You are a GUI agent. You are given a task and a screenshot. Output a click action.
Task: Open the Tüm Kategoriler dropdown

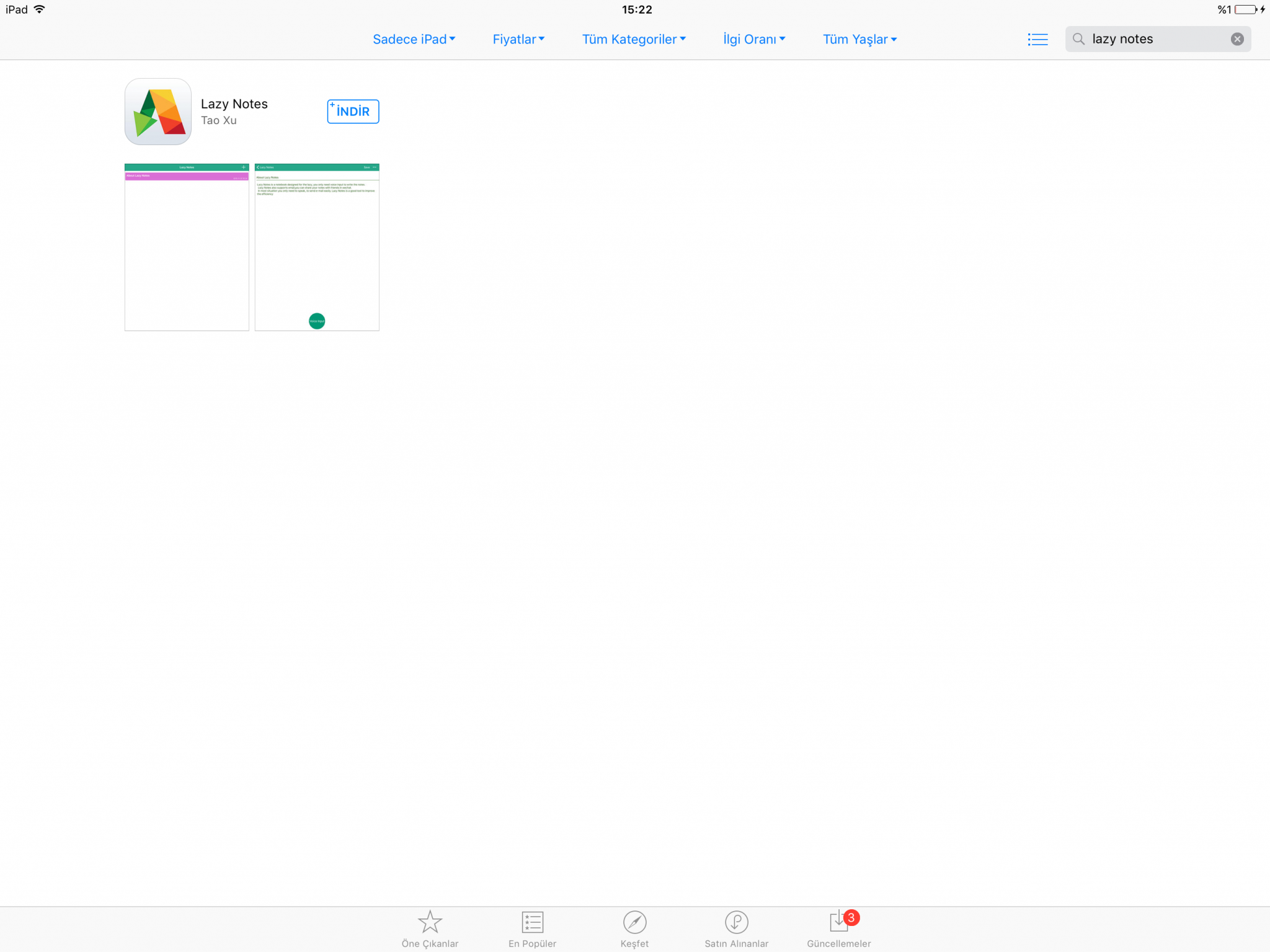pos(634,39)
